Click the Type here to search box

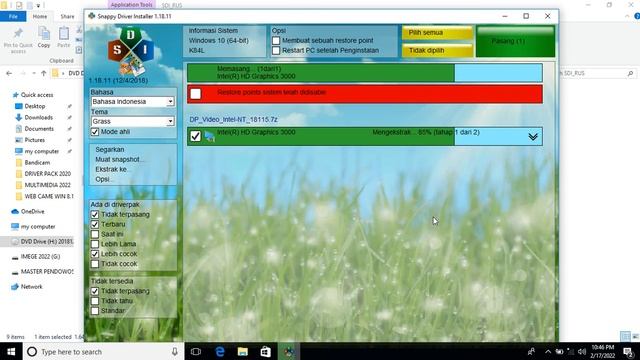103,351
